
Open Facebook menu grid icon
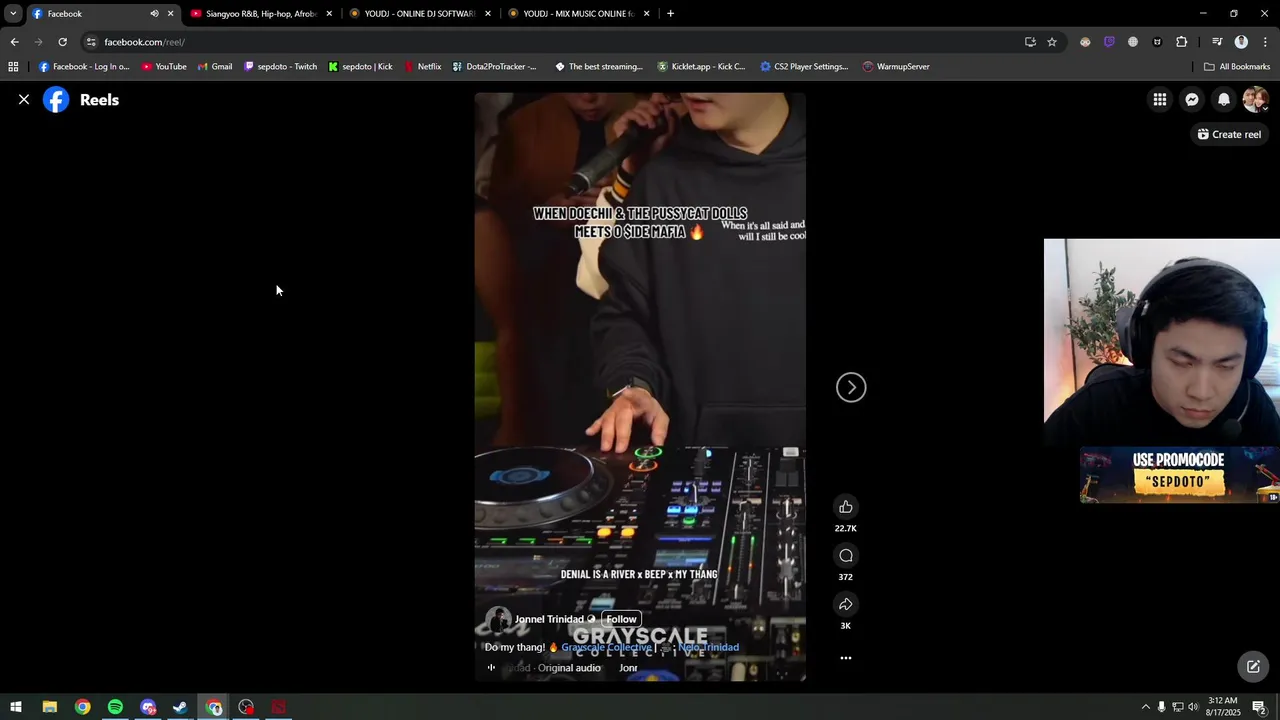pyautogui.click(x=1160, y=100)
